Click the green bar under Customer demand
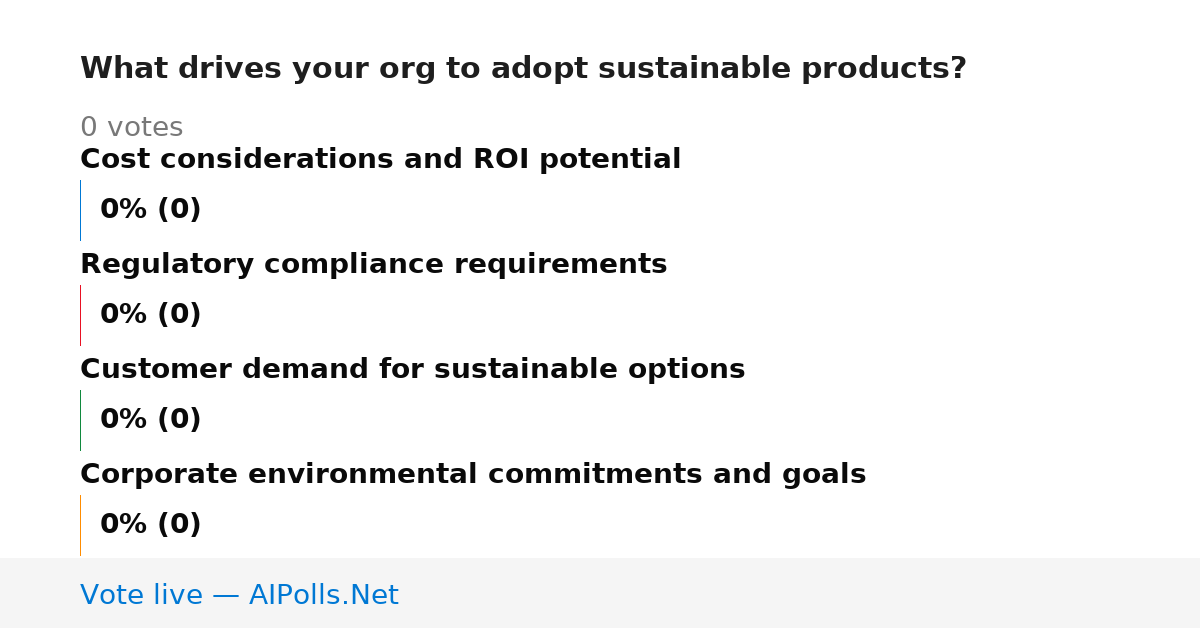The height and width of the screenshot is (628, 1200). tap(80, 420)
